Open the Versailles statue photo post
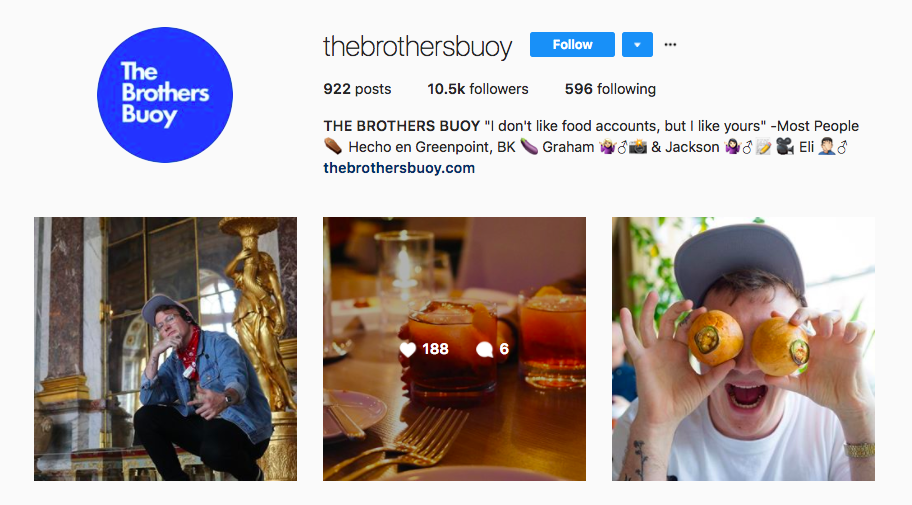Viewport: 912px width, 505px height. click(165, 349)
